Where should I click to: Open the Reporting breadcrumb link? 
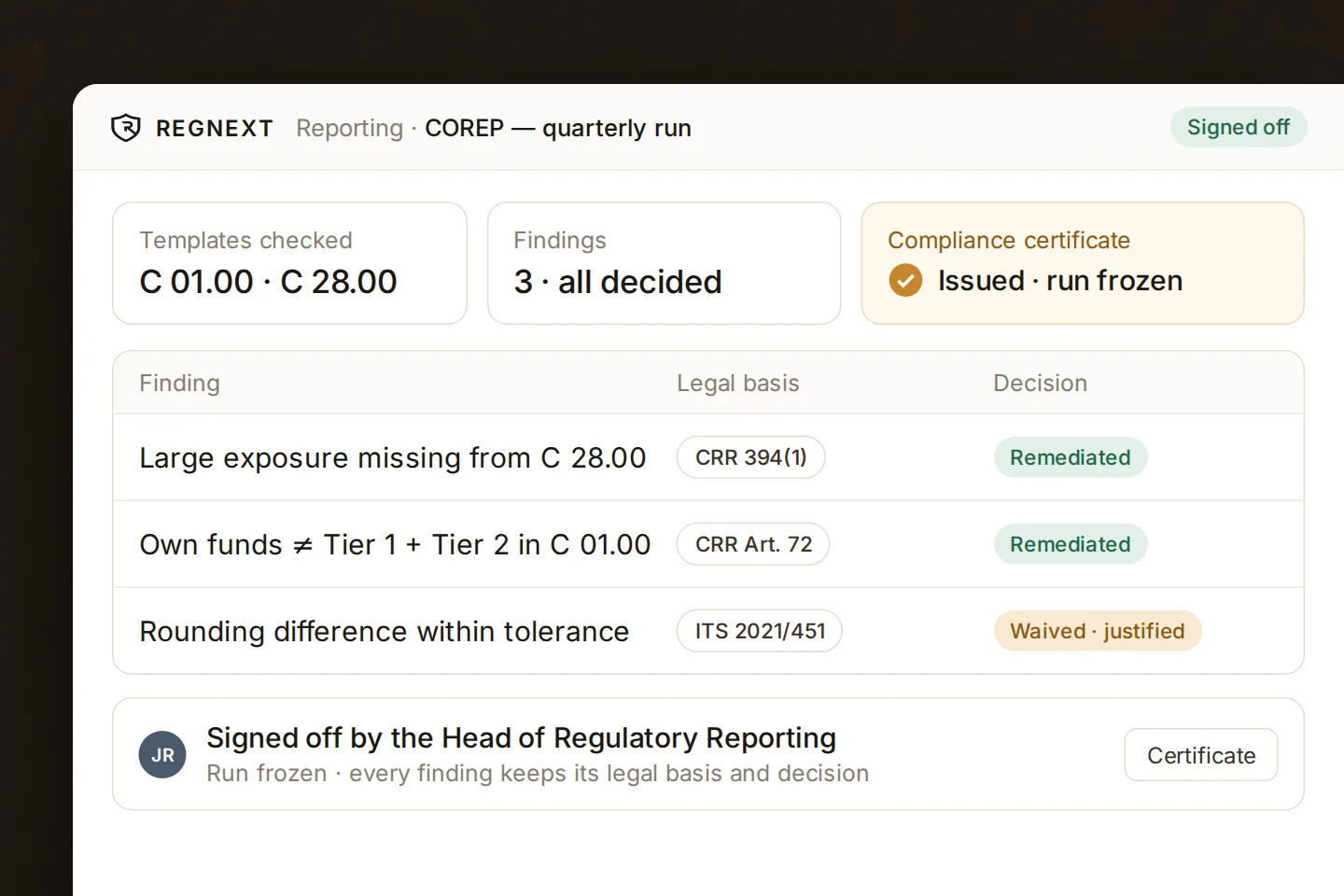coord(349,128)
